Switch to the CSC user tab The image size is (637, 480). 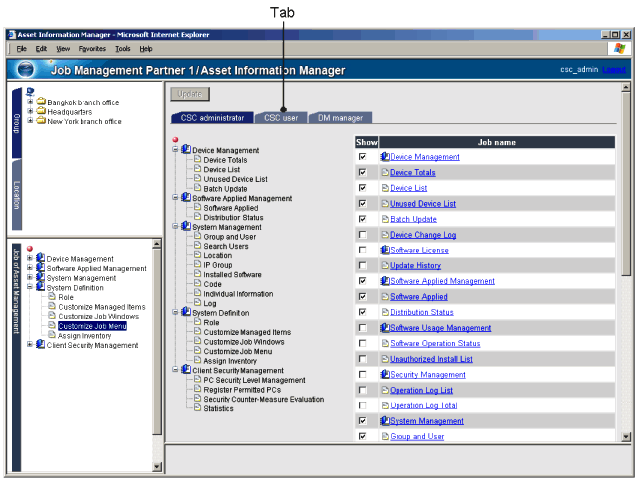coord(281,118)
